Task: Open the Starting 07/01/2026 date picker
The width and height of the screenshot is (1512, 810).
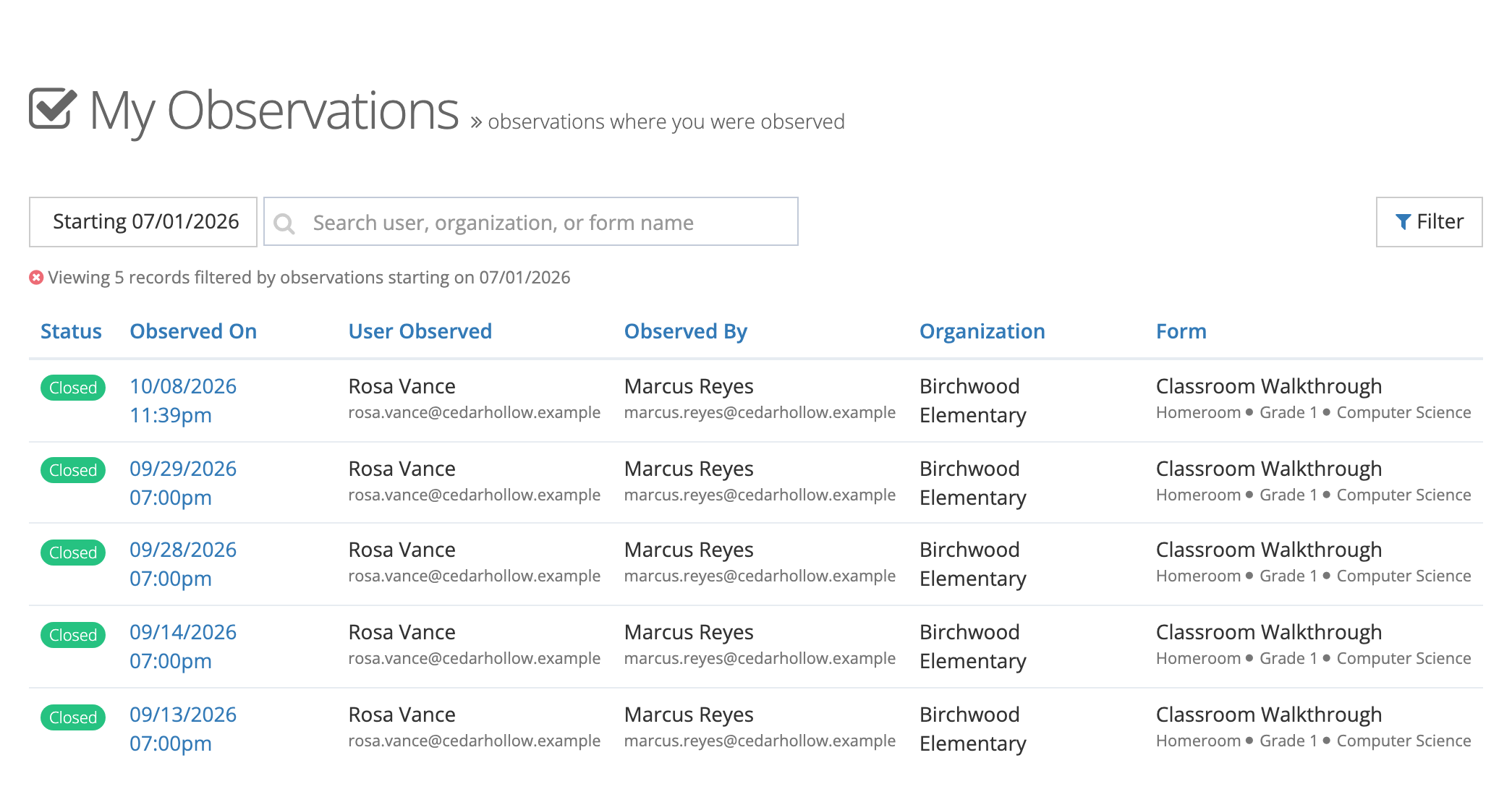Action: tap(143, 222)
